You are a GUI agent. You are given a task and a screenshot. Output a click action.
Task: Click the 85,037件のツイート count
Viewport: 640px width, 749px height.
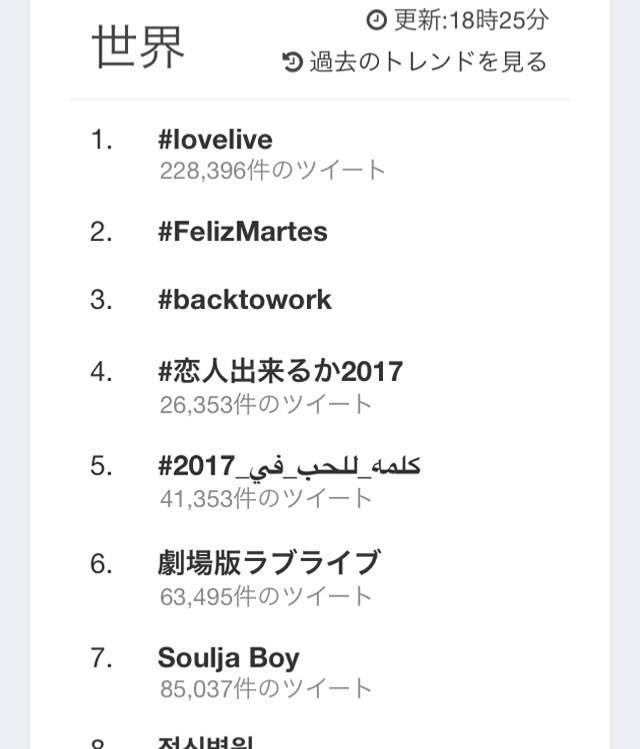[266, 689]
